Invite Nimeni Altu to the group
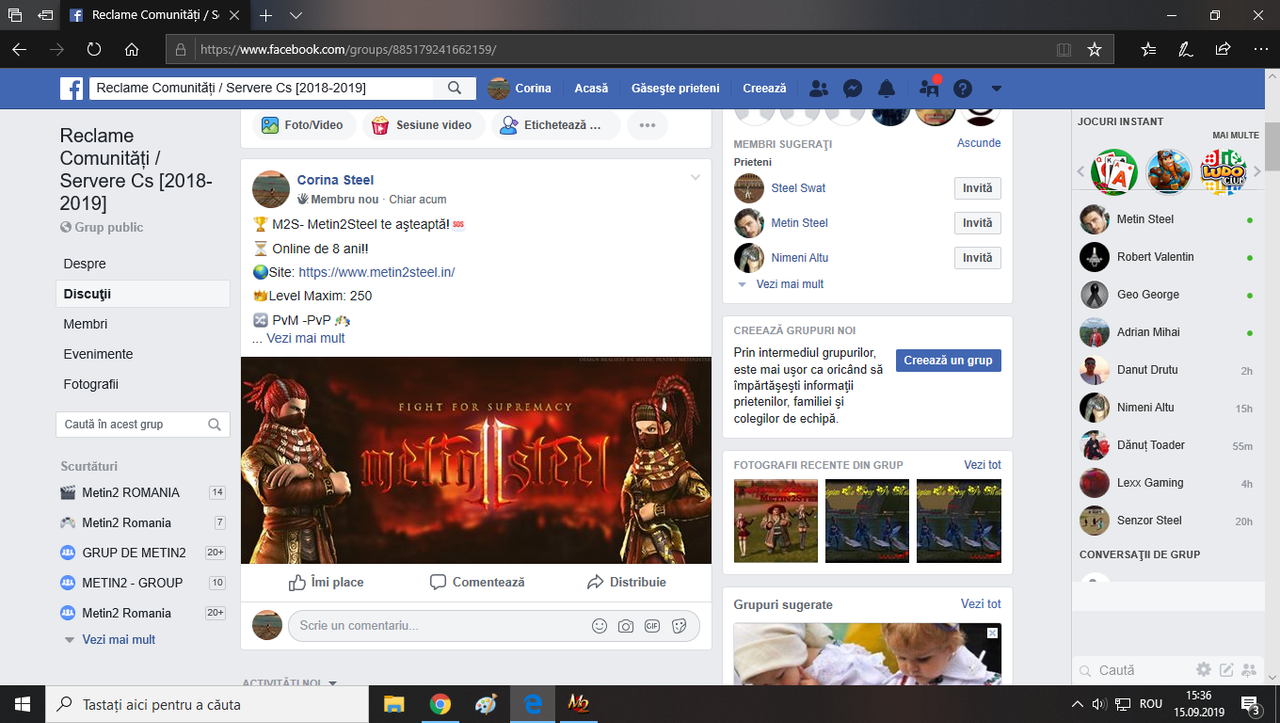The height and width of the screenshot is (723, 1280). point(978,258)
